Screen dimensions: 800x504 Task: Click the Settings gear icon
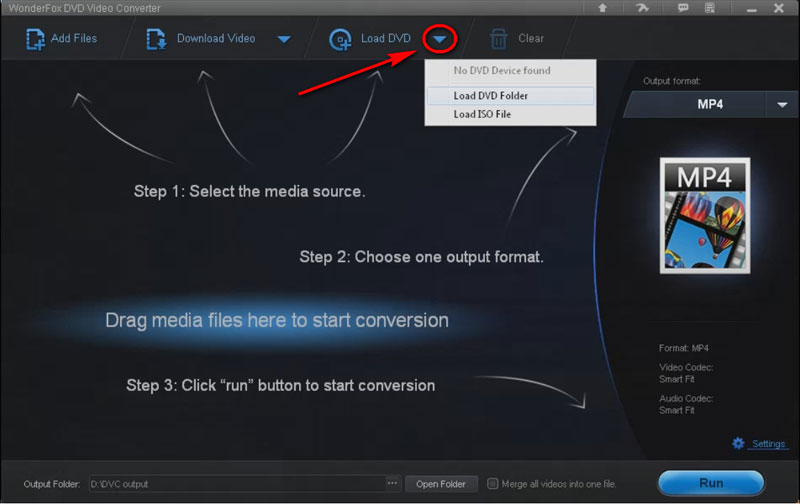coord(738,443)
